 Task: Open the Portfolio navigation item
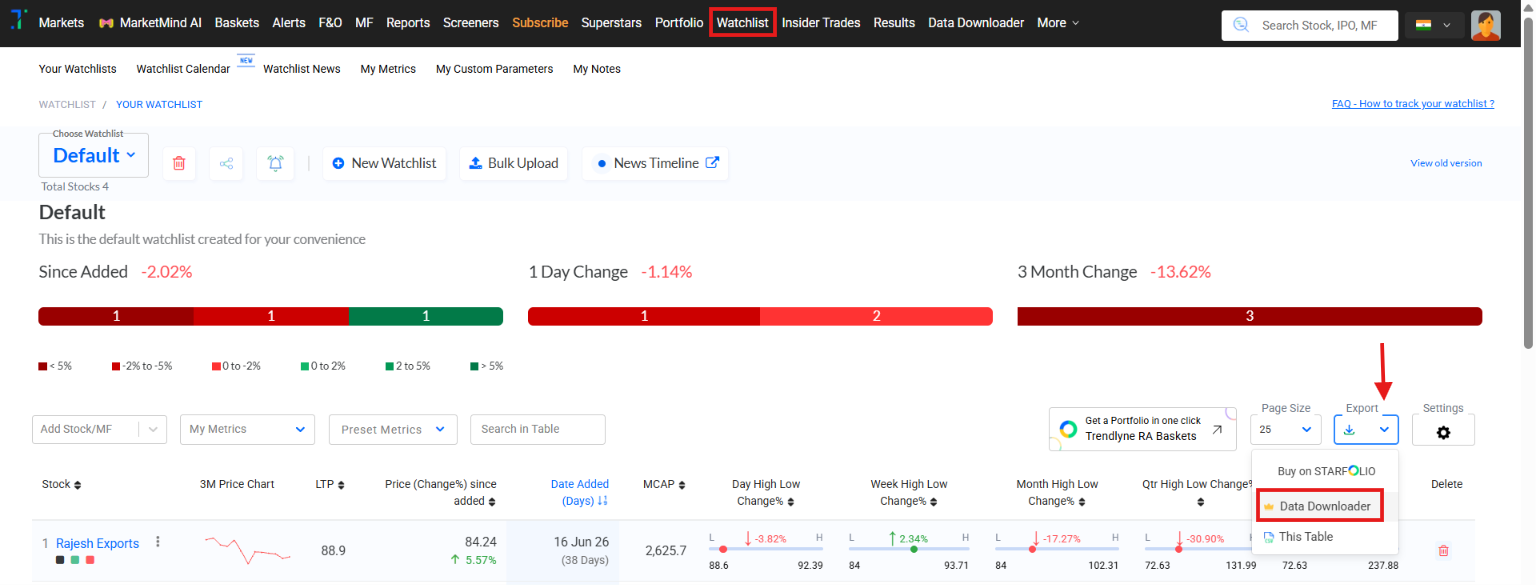point(679,22)
